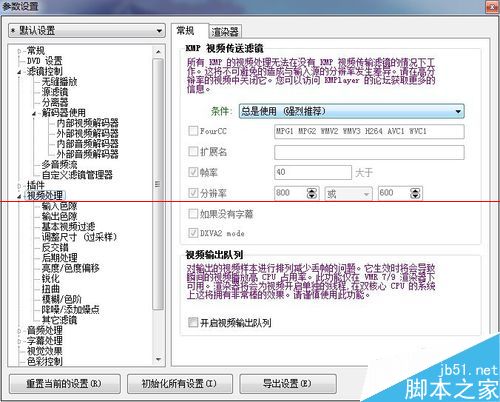
Task: Toggle the 扩展名 checkbox
Action: [193, 152]
